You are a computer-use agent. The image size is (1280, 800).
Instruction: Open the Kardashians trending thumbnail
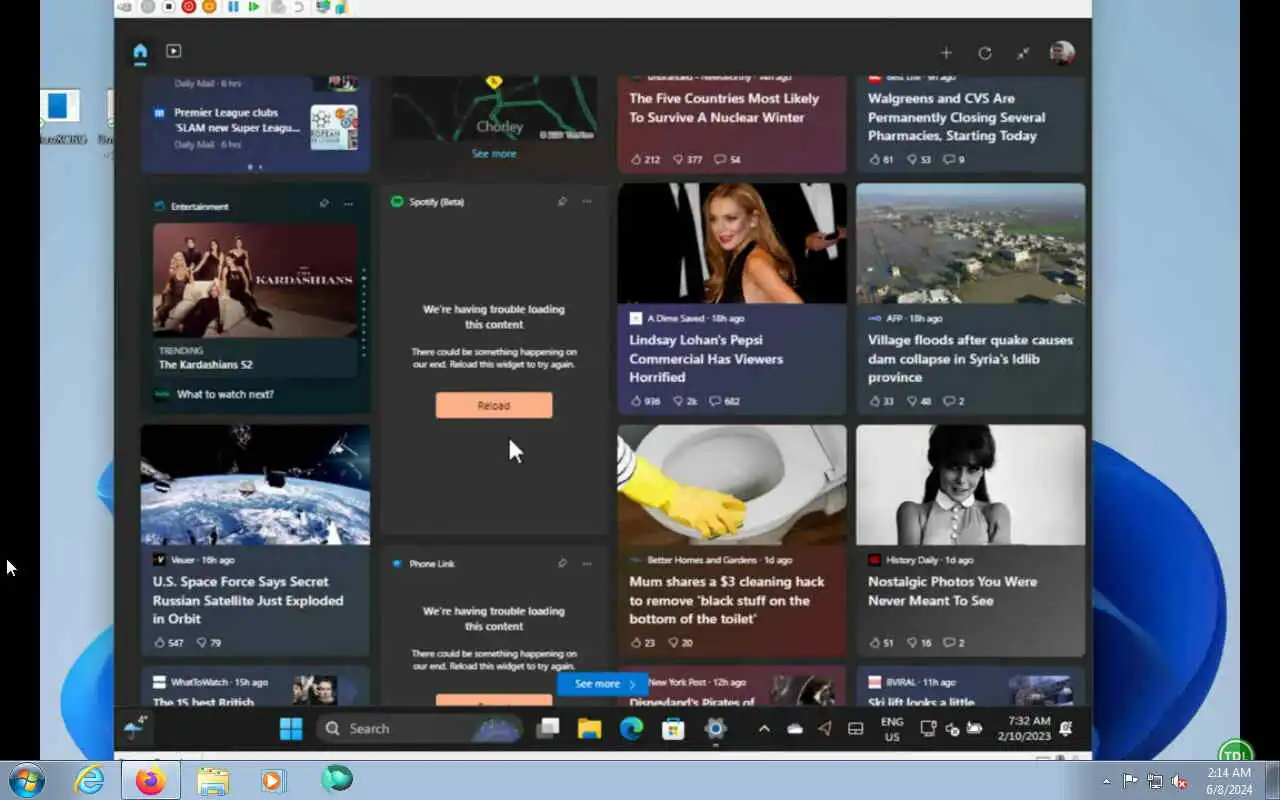point(255,280)
